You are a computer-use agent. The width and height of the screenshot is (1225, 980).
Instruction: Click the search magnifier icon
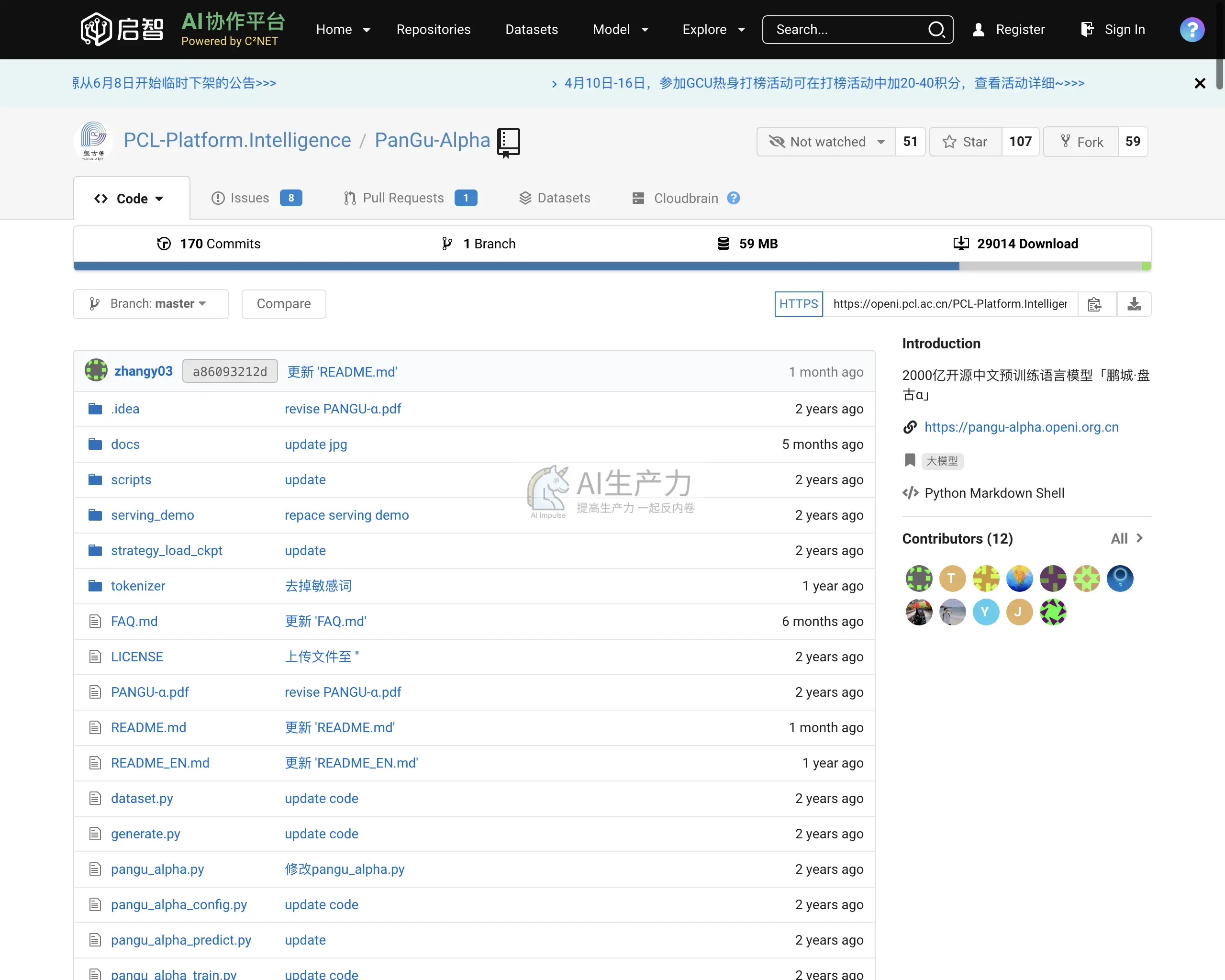click(936, 30)
